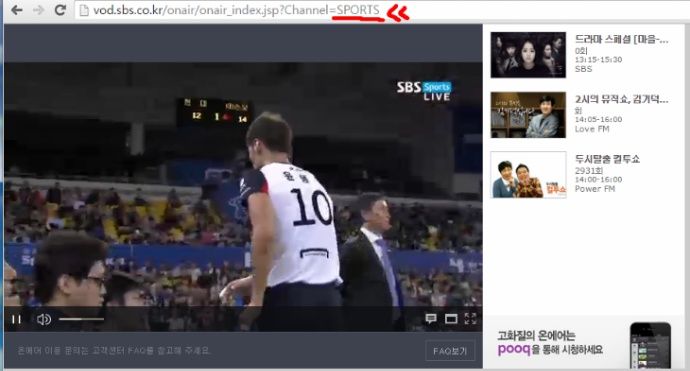
Task: Click the 두시탈출 컬투쇼 title link
Action: point(607,159)
